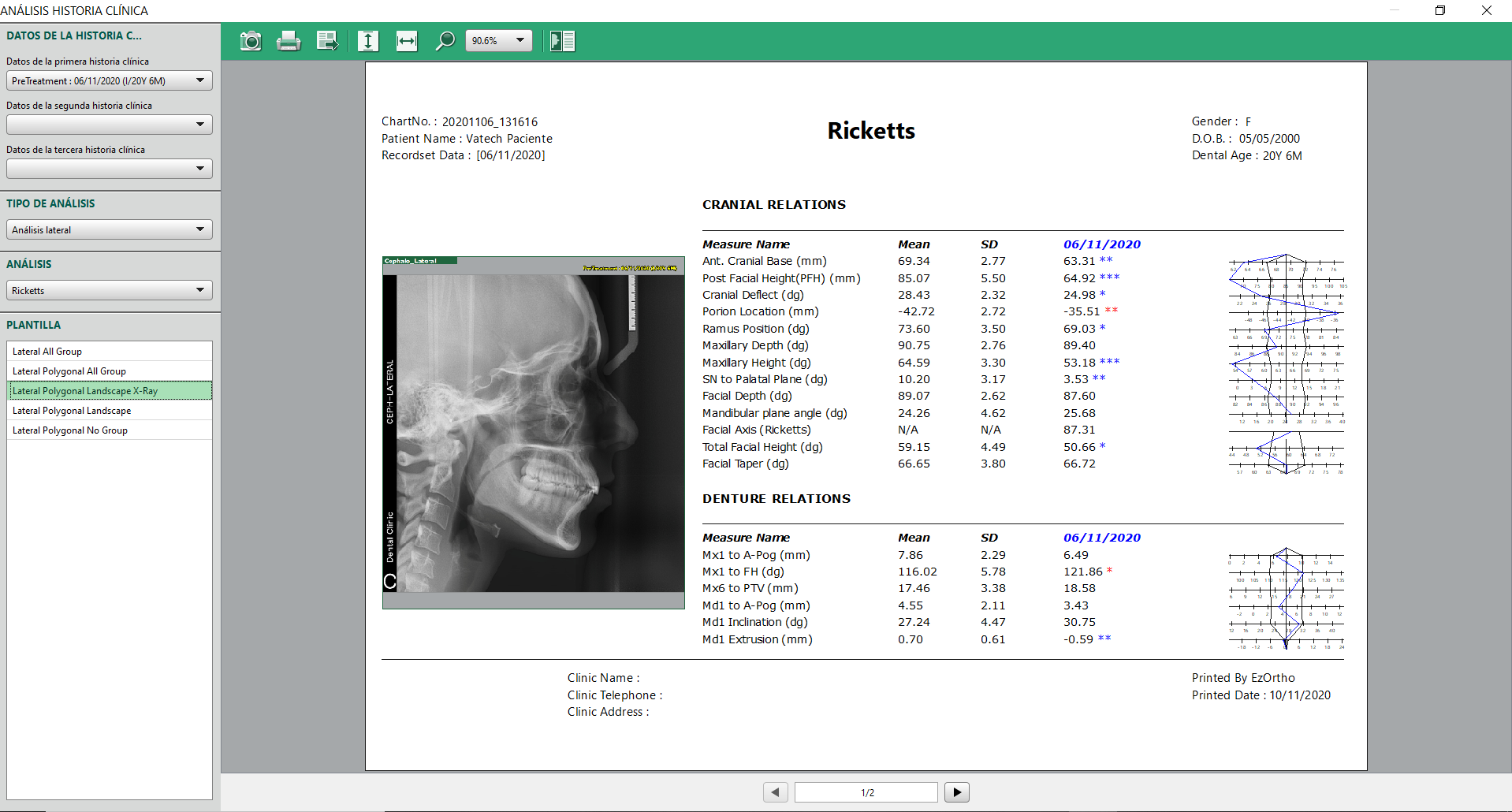
Task: Open the third clinical history dropdown
Action: (110, 169)
